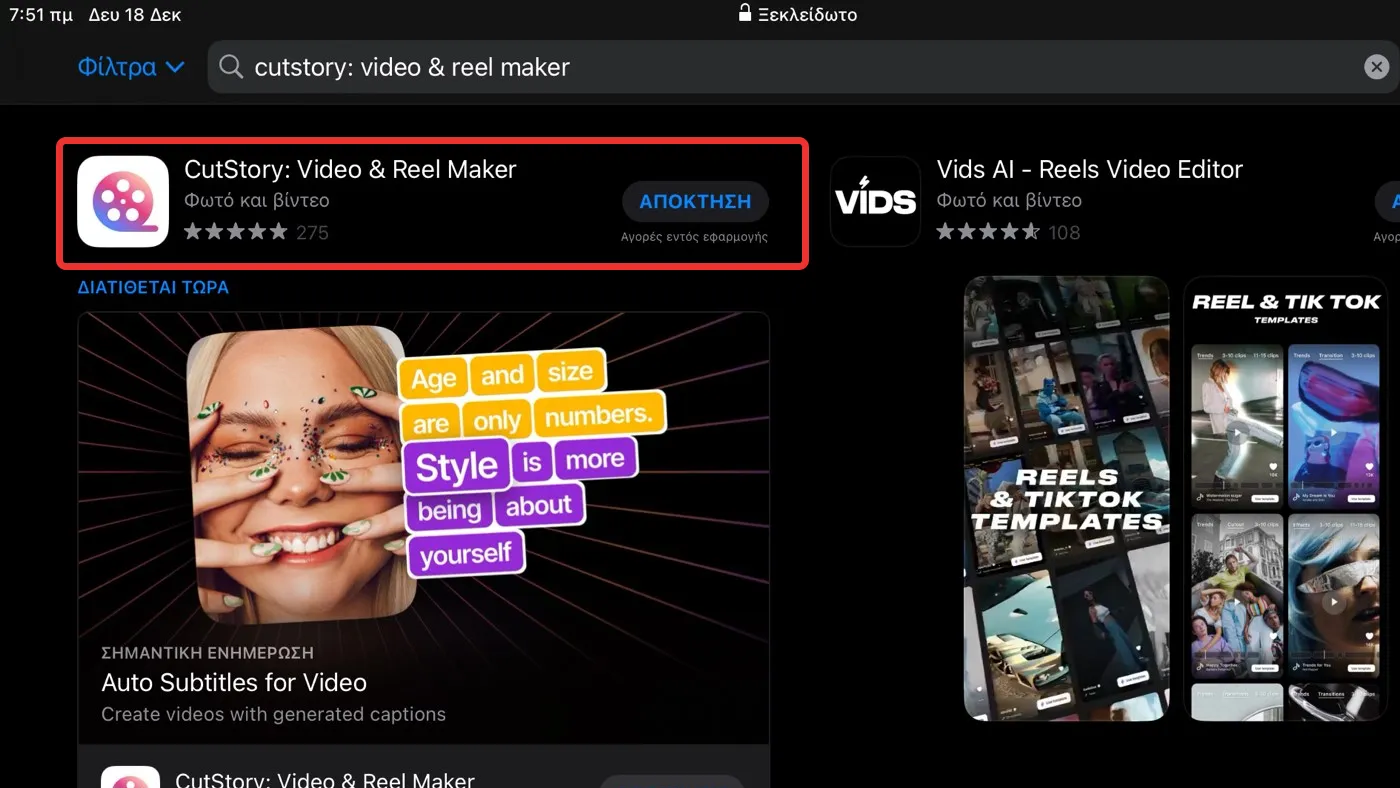The image size is (1400, 788).
Task: Tap the Φωτό και βίντεο category under Vids AI
Action: point(1008,200)
